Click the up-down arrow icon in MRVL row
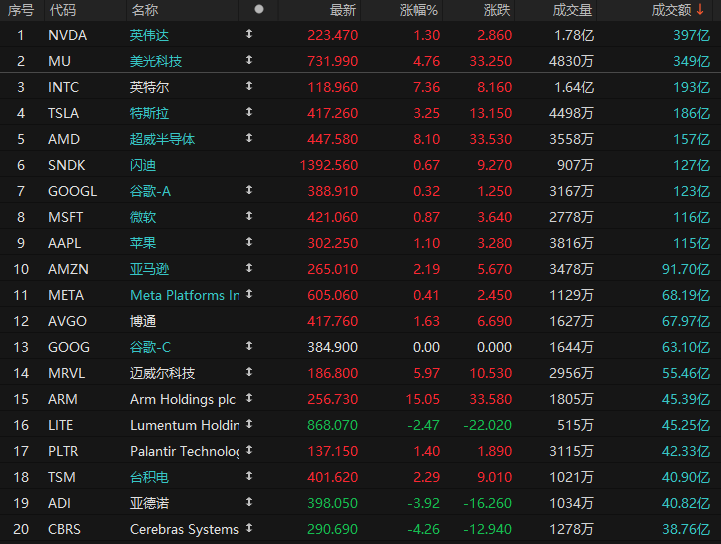The width and height of the screenshot is (721, 544). (x=249, y=372)
